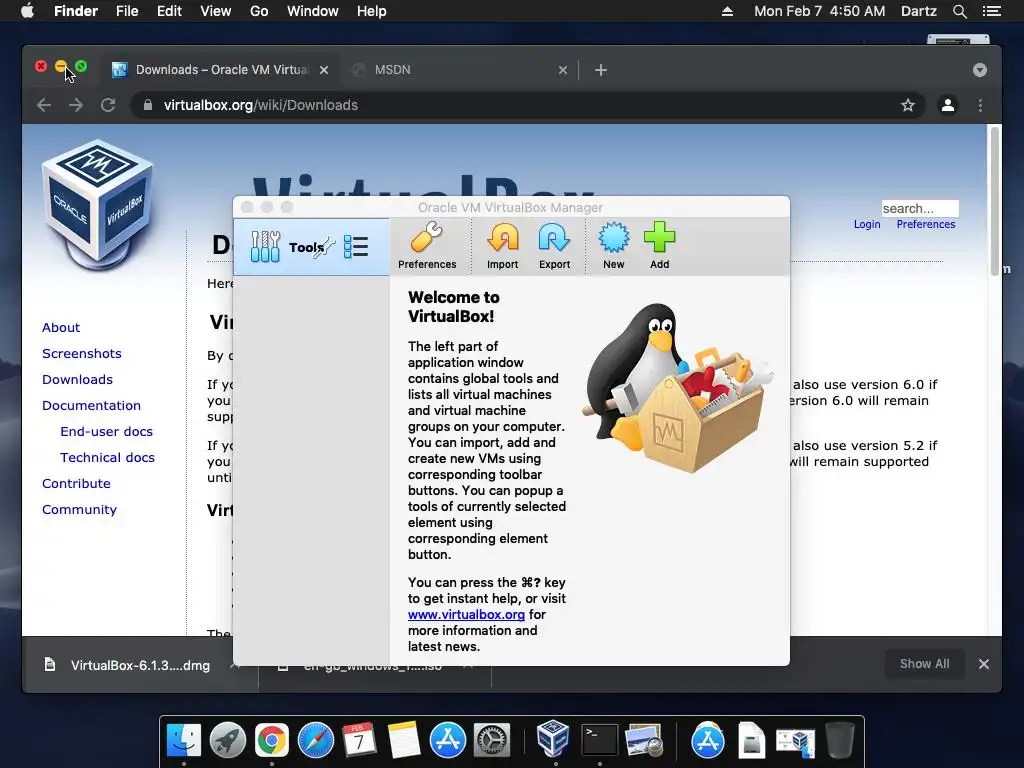Open the Technical docs link
1024x768 pixels.
tap(107, 458)
